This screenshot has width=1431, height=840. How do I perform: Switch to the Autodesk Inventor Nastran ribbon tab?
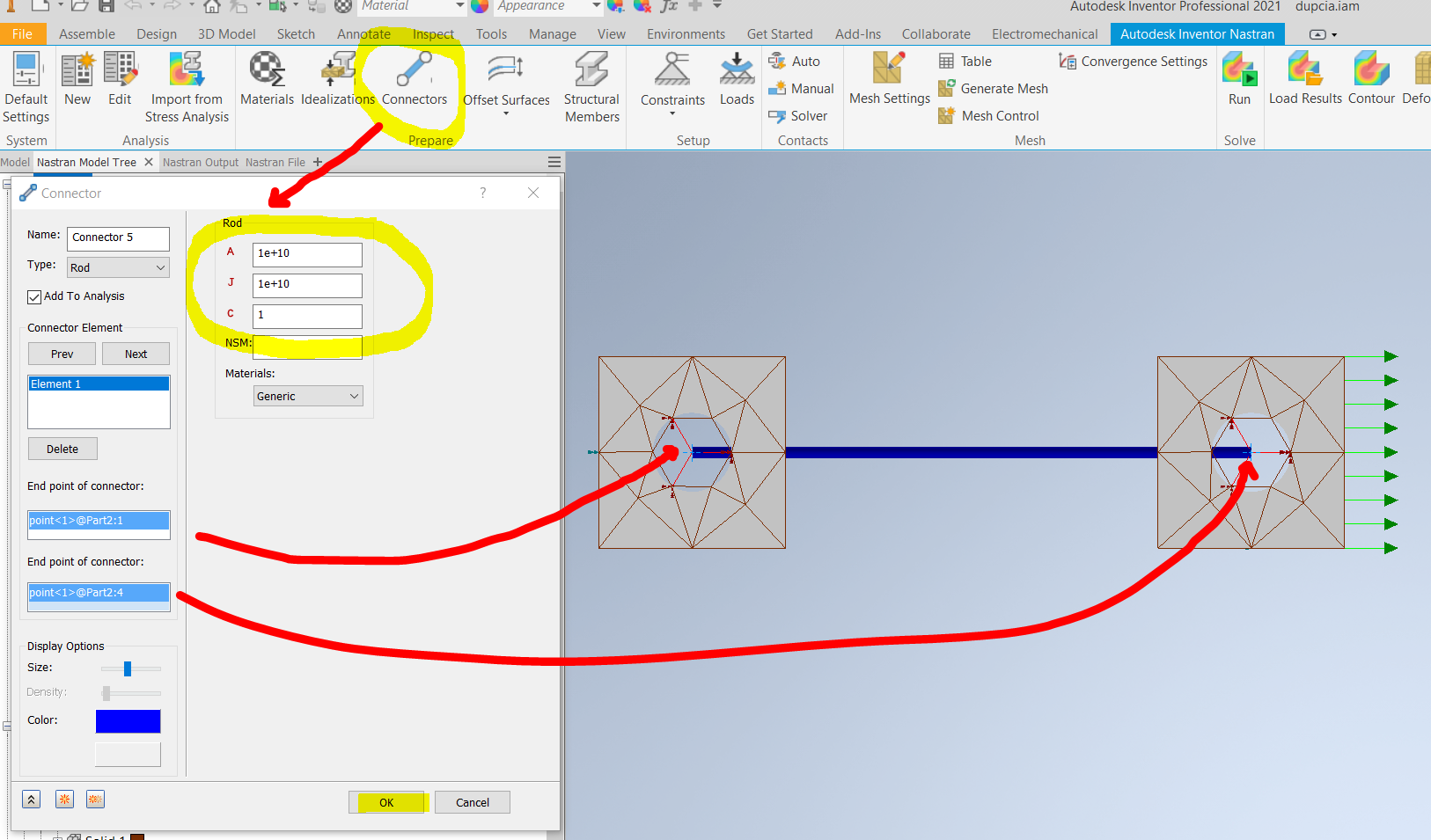click(1197, 33)
